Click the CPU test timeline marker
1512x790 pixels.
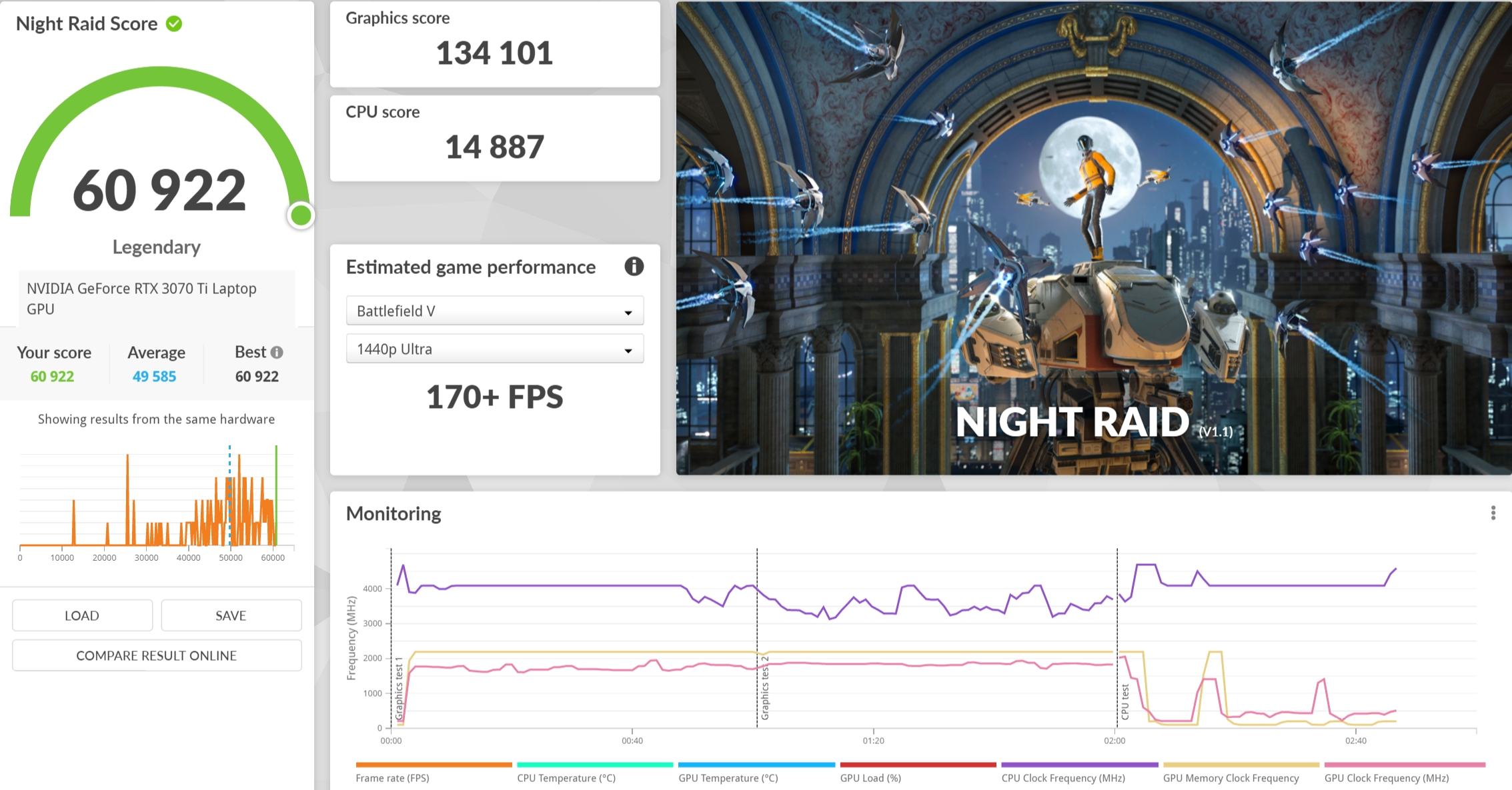click(1125, 701)
